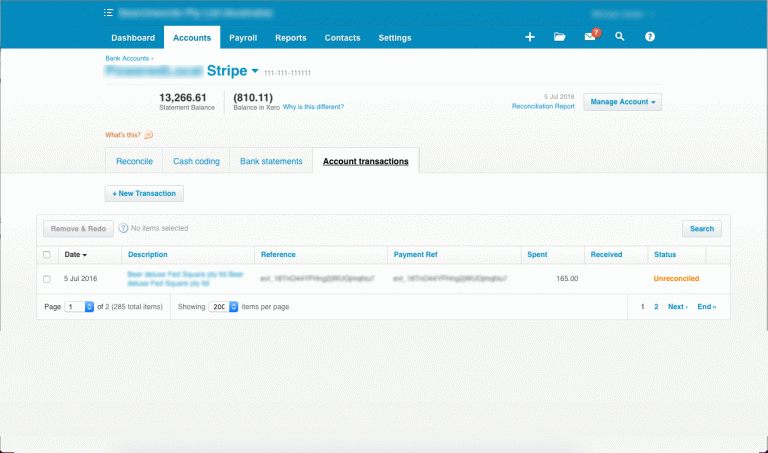Viewport: 768px width, 453px height.
Task: Click the What's this speech bubble icon
Action: [149, 135]
